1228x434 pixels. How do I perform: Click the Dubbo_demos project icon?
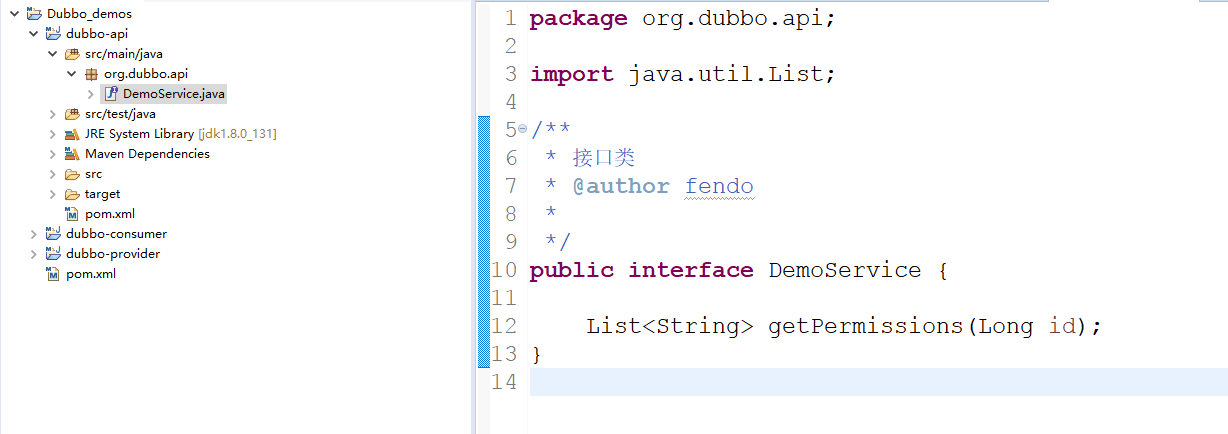point(34,14)
